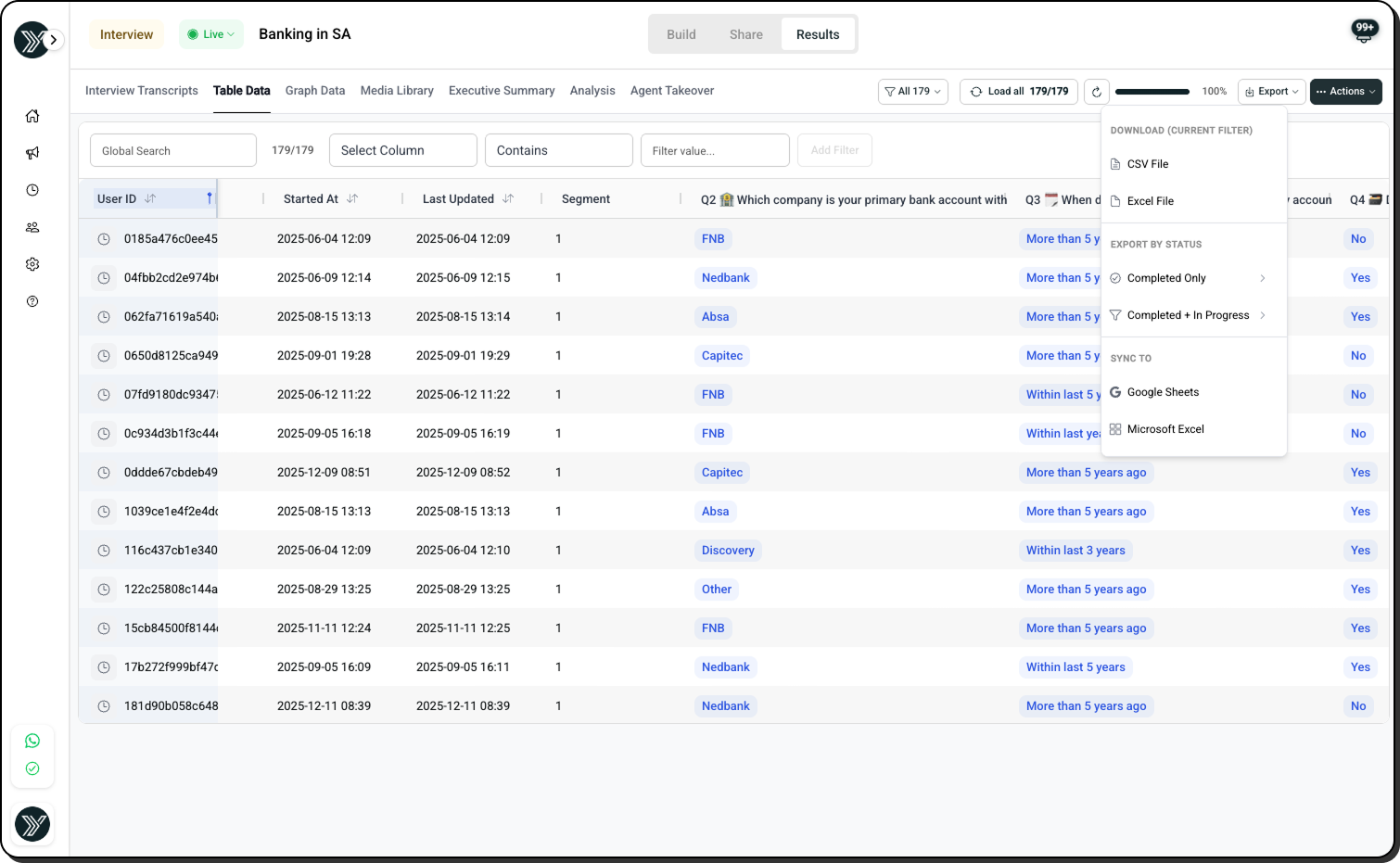Toggle sort on Started At column
Screen dimensions: 1400x863
click(x=352, y=199)
